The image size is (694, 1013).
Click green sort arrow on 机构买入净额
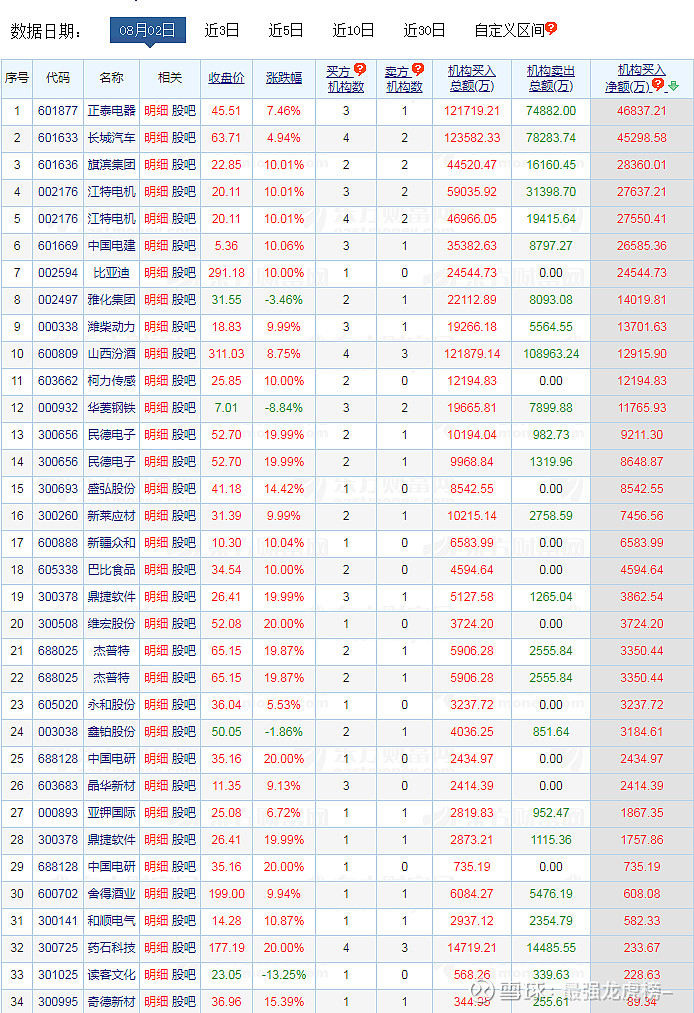click(x=673, y=86)
